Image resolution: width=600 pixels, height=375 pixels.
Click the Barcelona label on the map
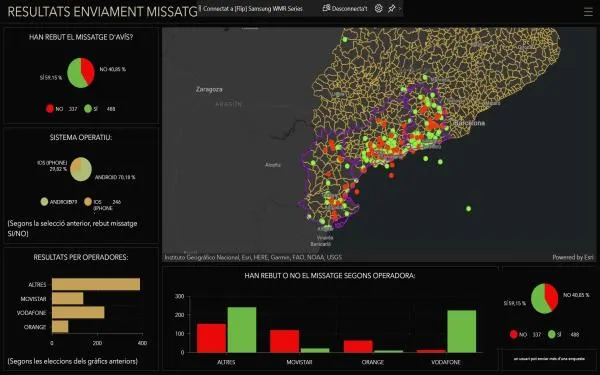(469, 123)
